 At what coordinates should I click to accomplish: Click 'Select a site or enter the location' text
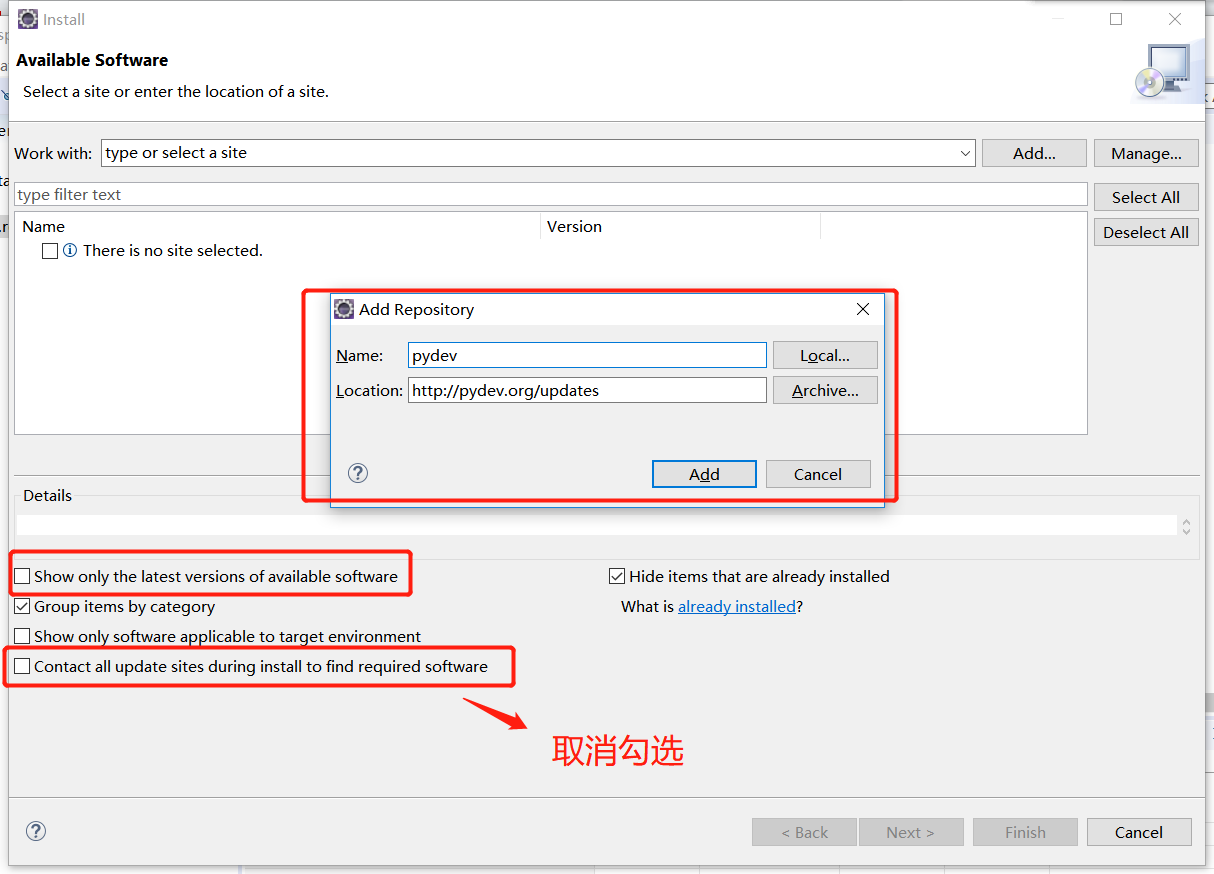176,91
